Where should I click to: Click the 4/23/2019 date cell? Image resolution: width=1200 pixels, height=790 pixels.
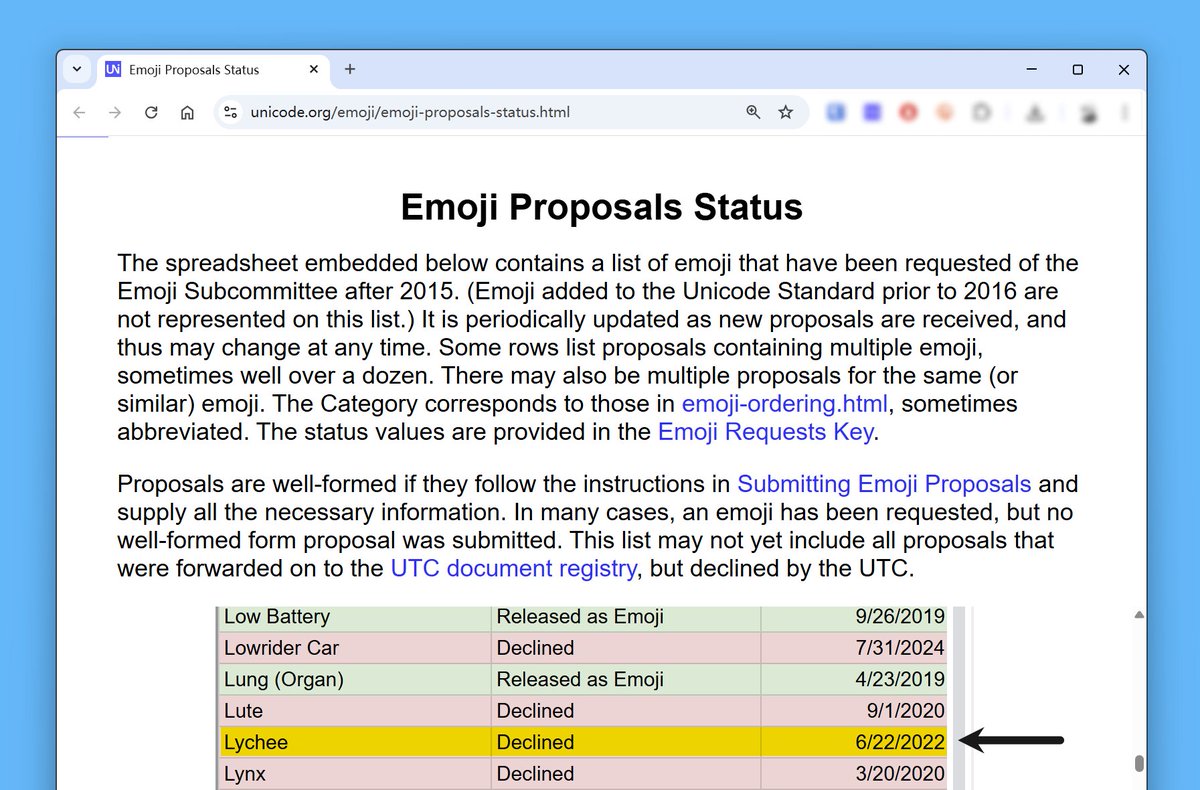(854, 679)
